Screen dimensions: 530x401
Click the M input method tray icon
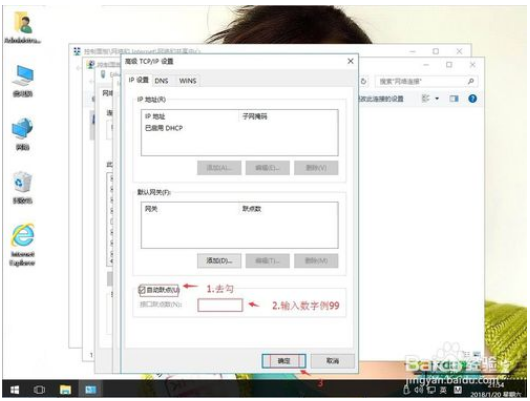(x=457, y=390)
